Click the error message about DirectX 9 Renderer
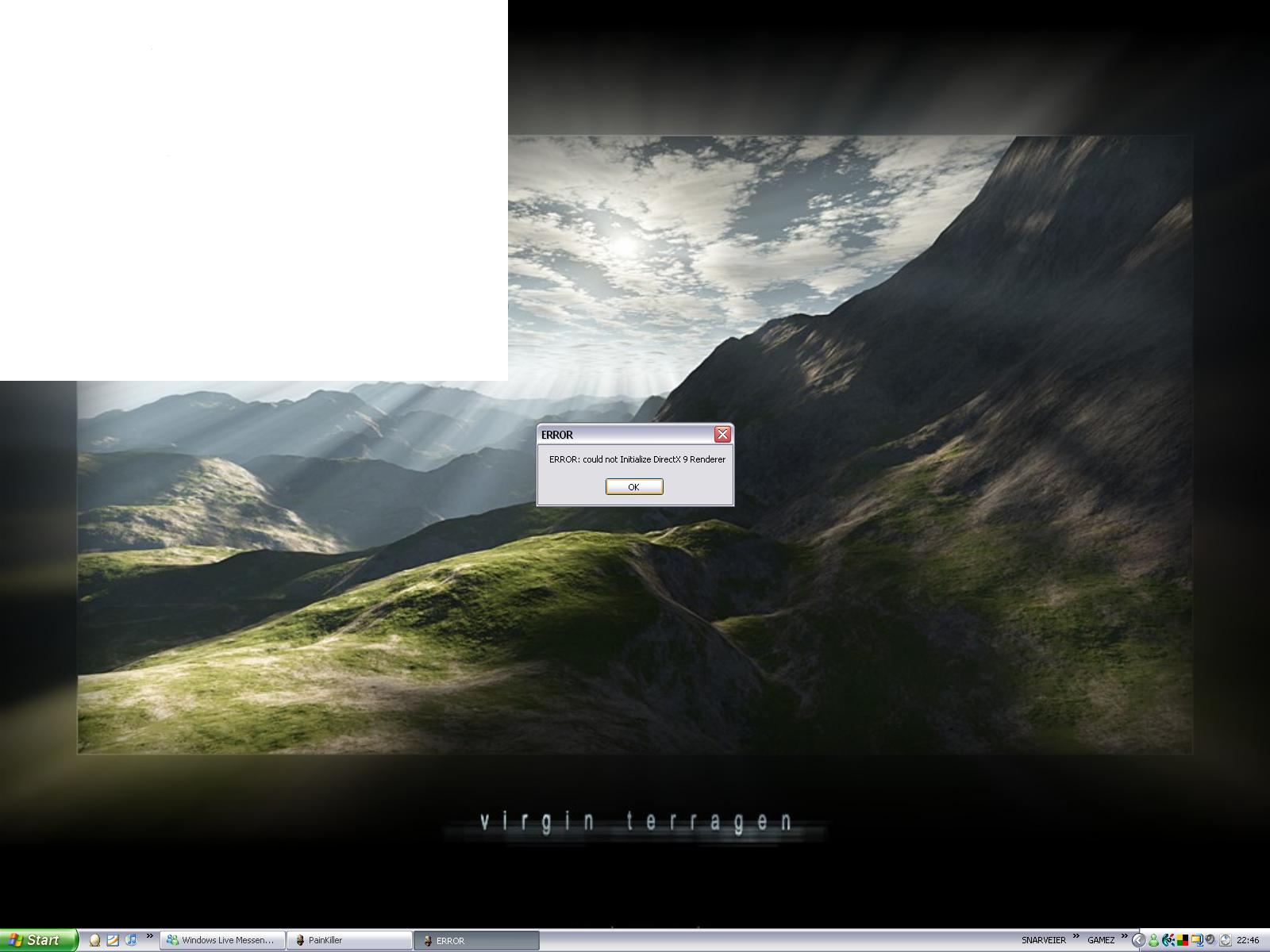The image size is (1270, 952). [637, 459]
